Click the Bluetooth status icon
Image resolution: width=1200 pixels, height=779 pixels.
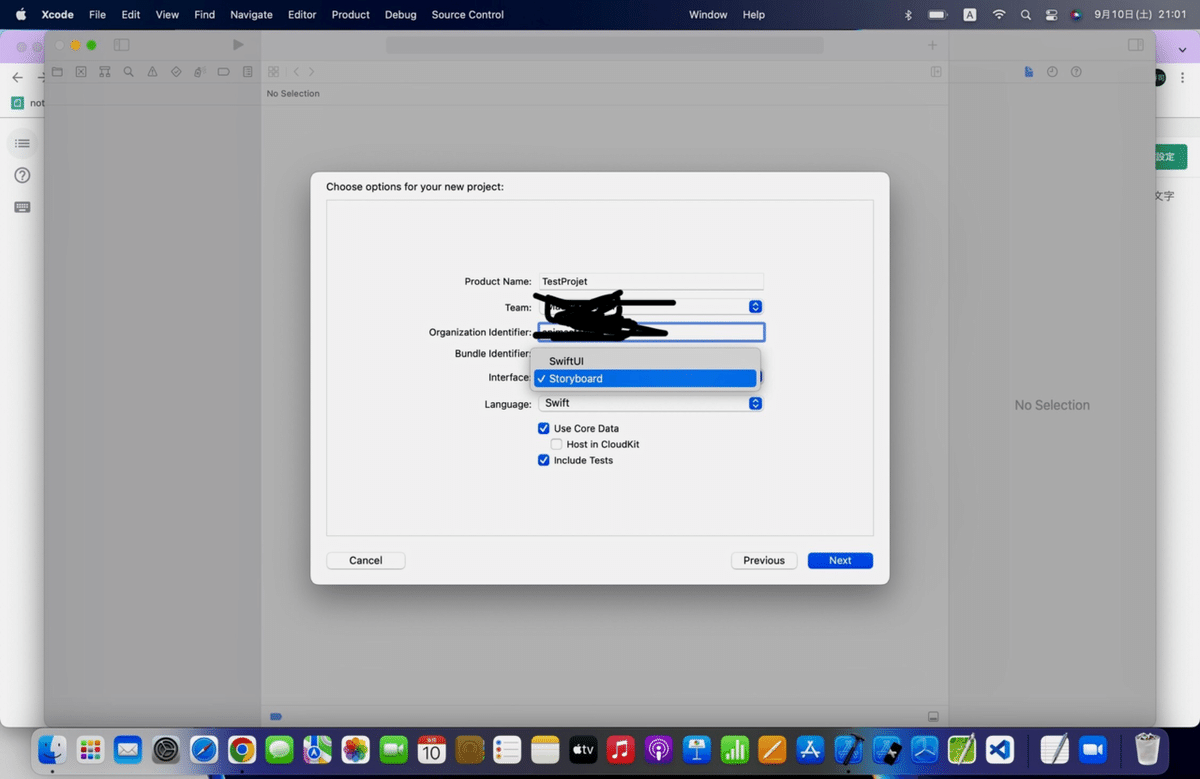909,15
